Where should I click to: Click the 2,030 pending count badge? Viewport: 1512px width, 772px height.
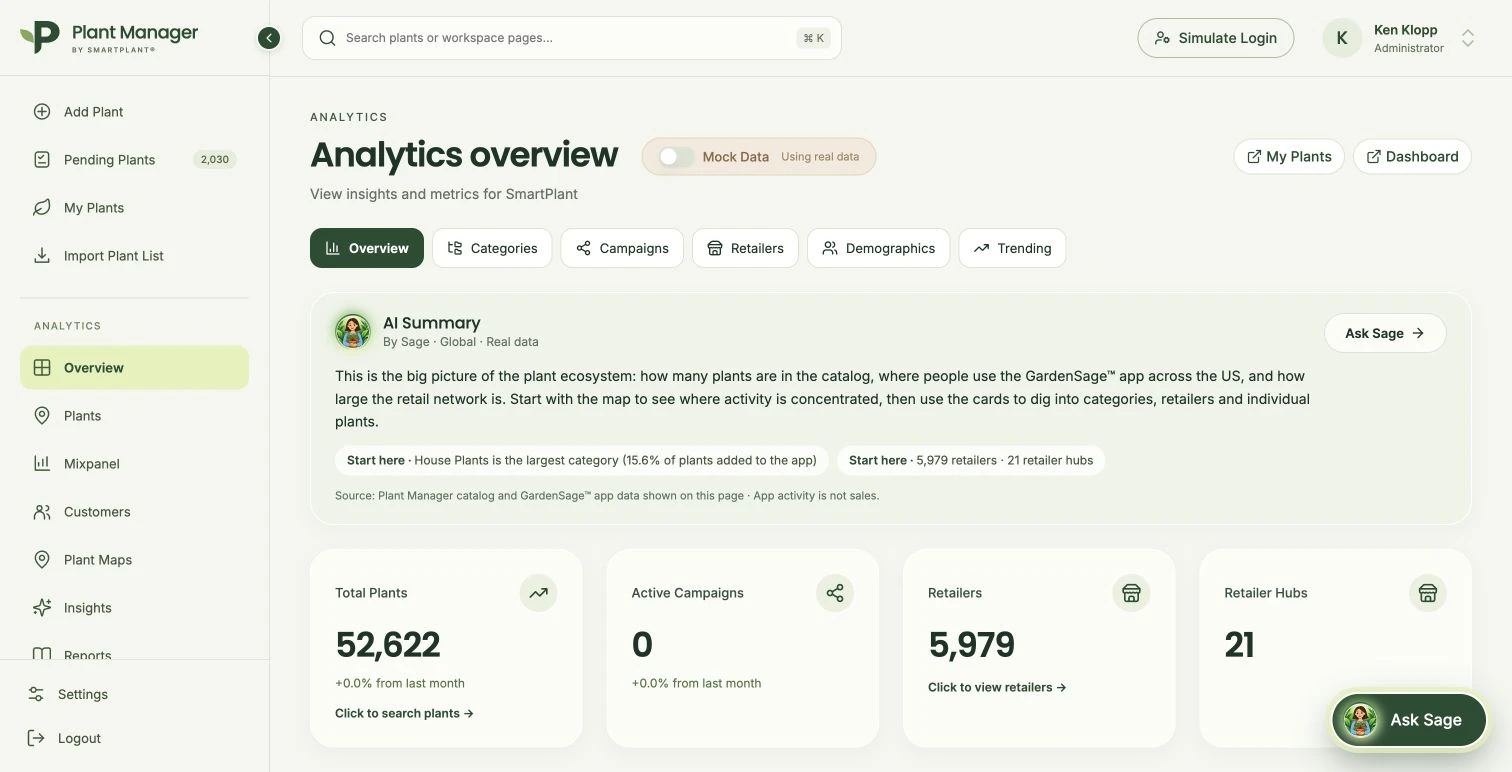click(214, 160)
